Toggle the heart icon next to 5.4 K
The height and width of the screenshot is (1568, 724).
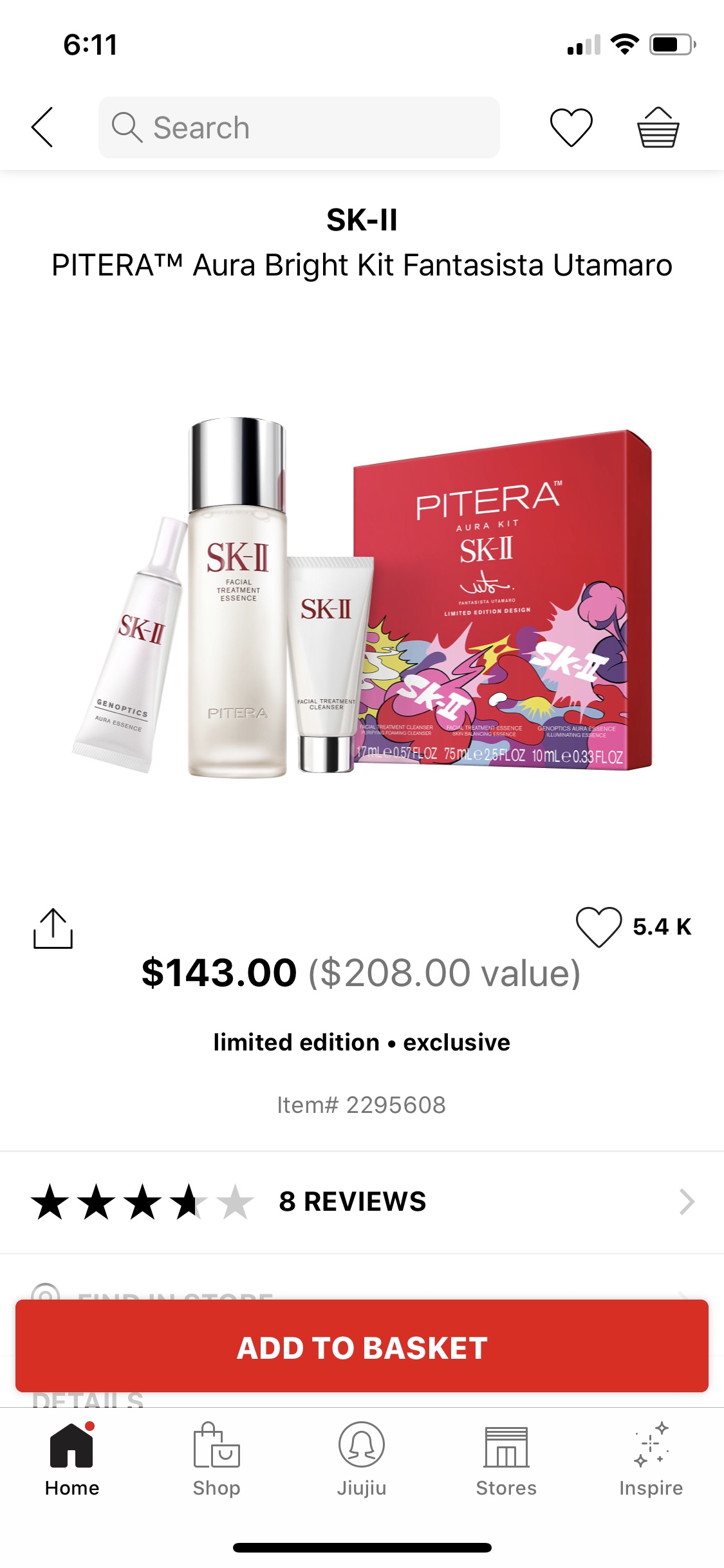click(599, 927)
